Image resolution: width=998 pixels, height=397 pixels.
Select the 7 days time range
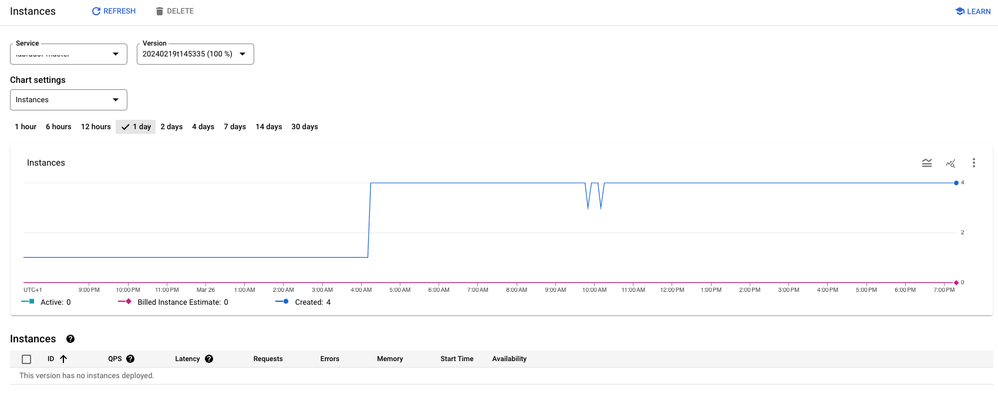234,127
